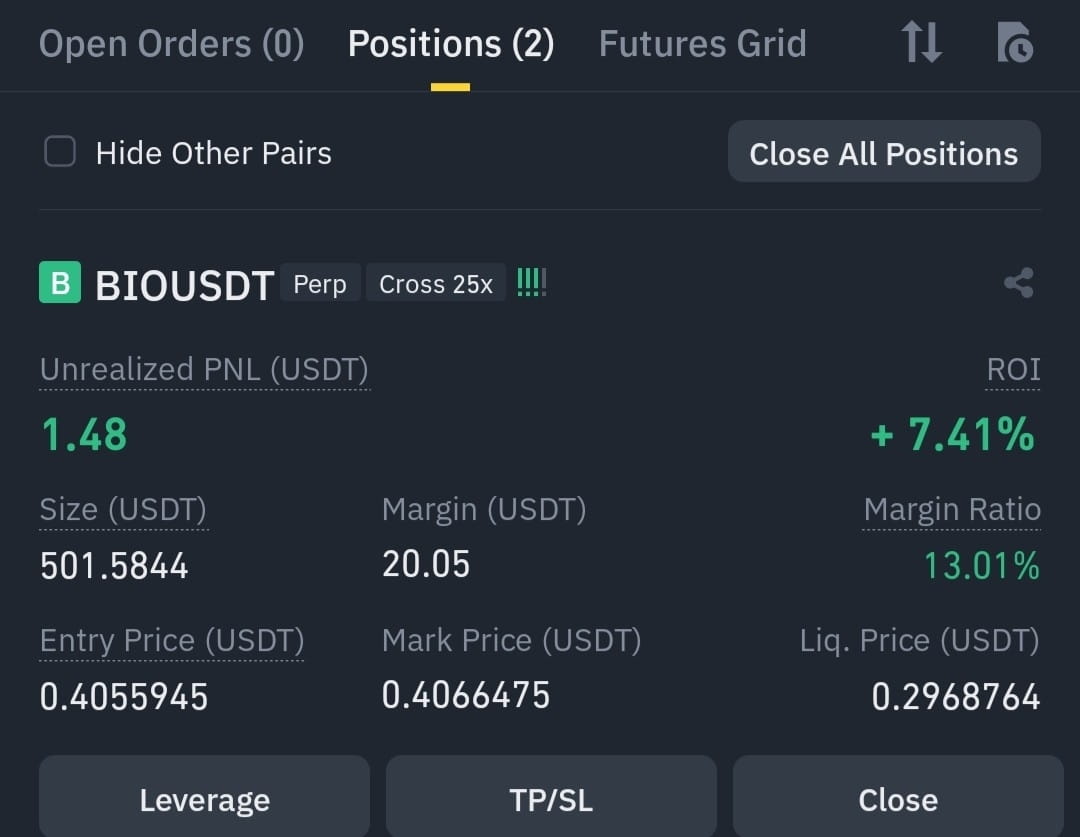Tap the Margin Ratio label
1080x837 pixels.
(x=952, y=510)
